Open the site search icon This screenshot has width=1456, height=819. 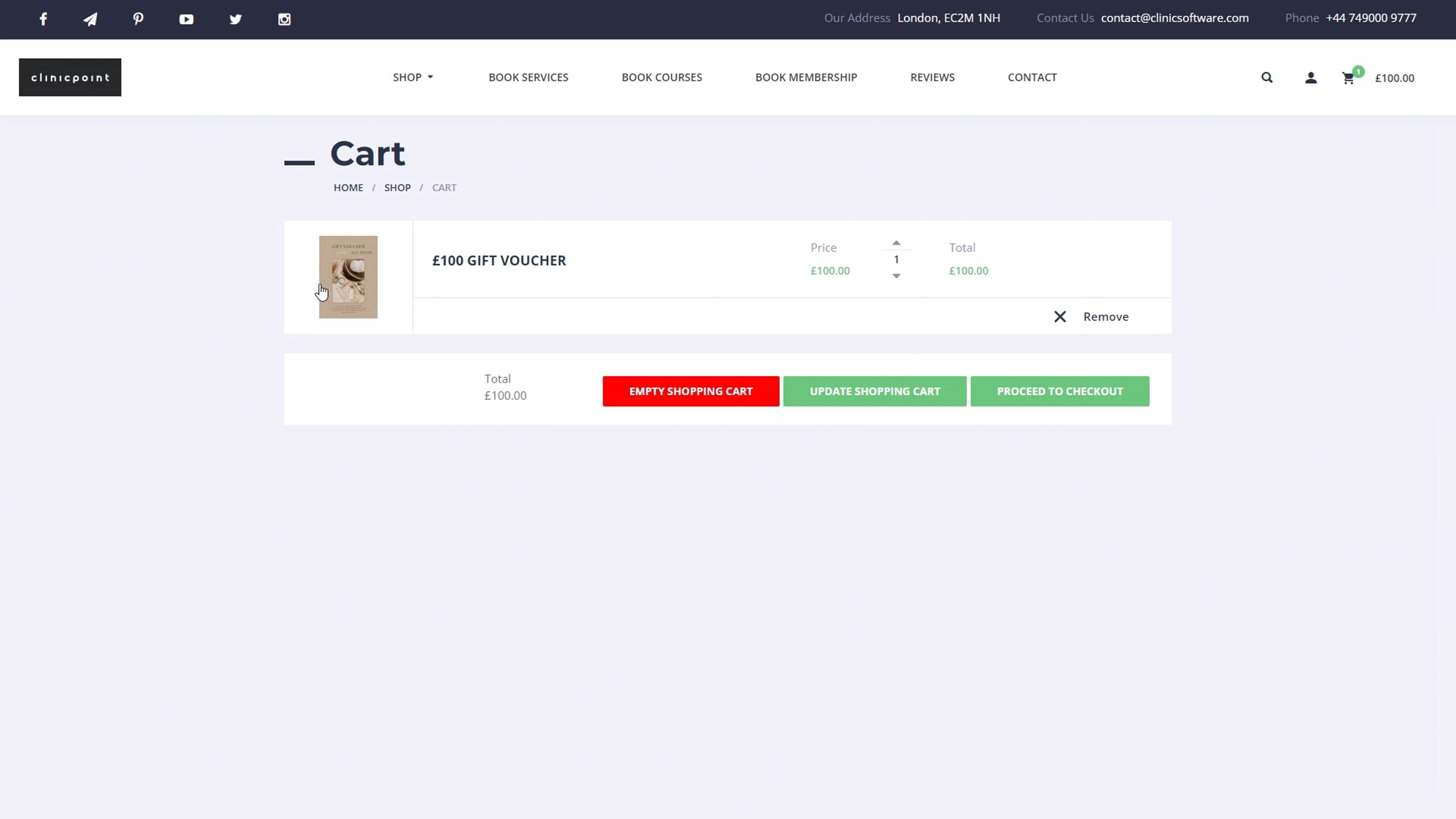(1267, 77)
